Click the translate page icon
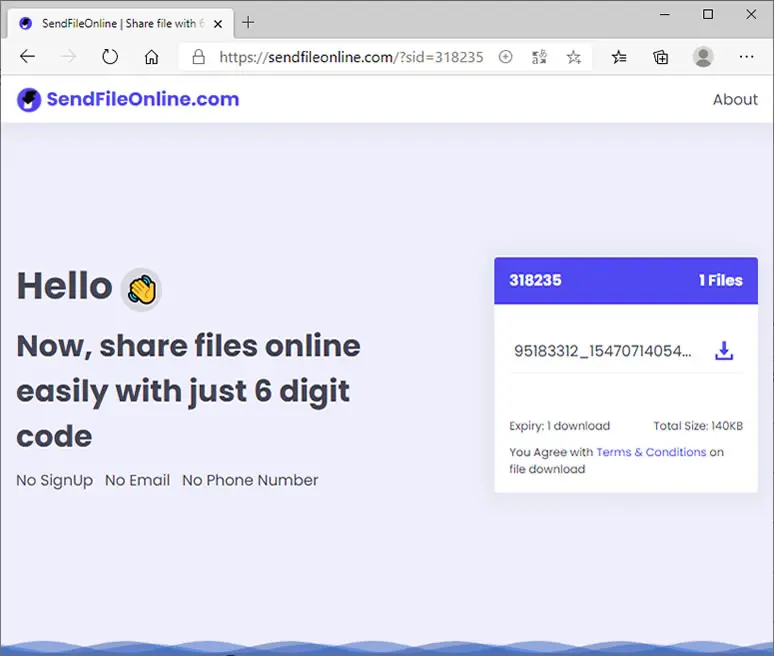775x656 pixels. tap(539, 57)
